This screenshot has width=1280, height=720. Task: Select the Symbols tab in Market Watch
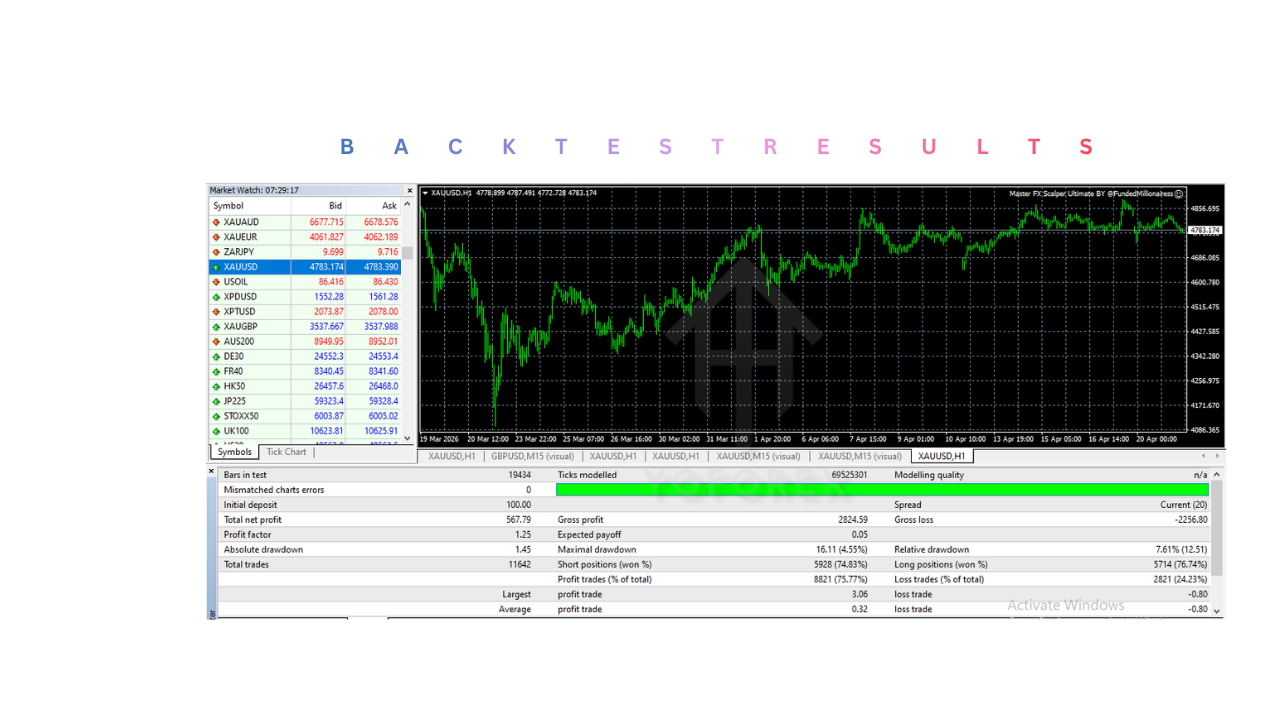point(233,451)
